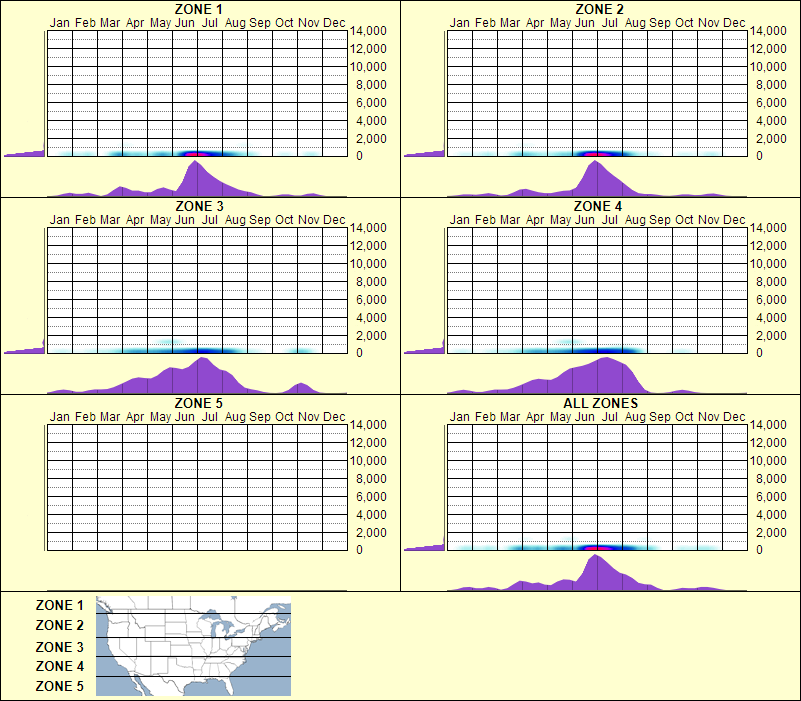
Task: Expand the ALL ZONES panel header
Action: 599,401
